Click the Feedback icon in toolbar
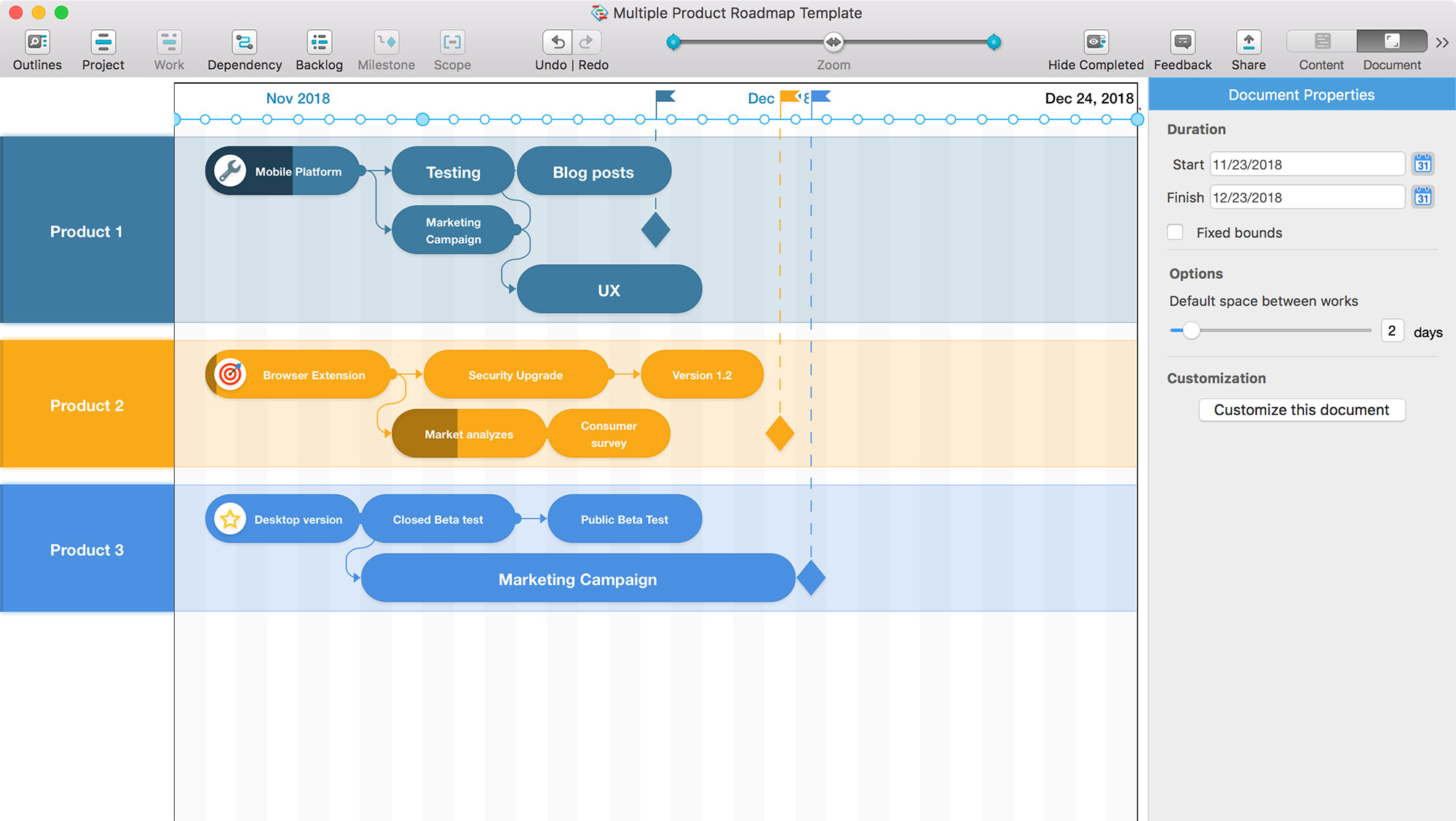 click(x=1182, y=41)
